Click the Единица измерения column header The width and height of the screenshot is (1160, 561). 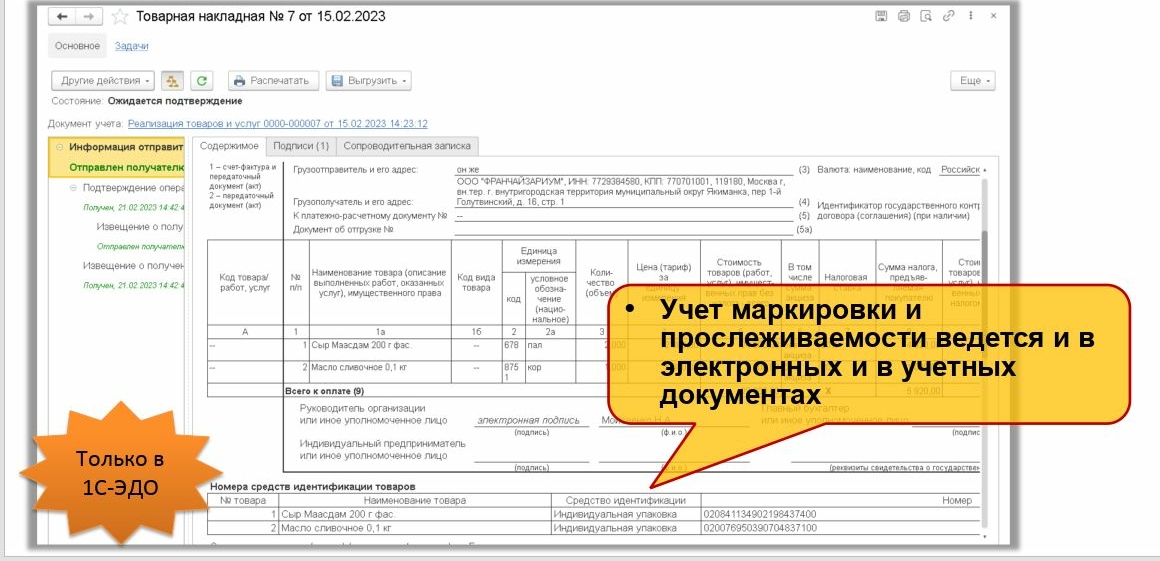(538, 255)
